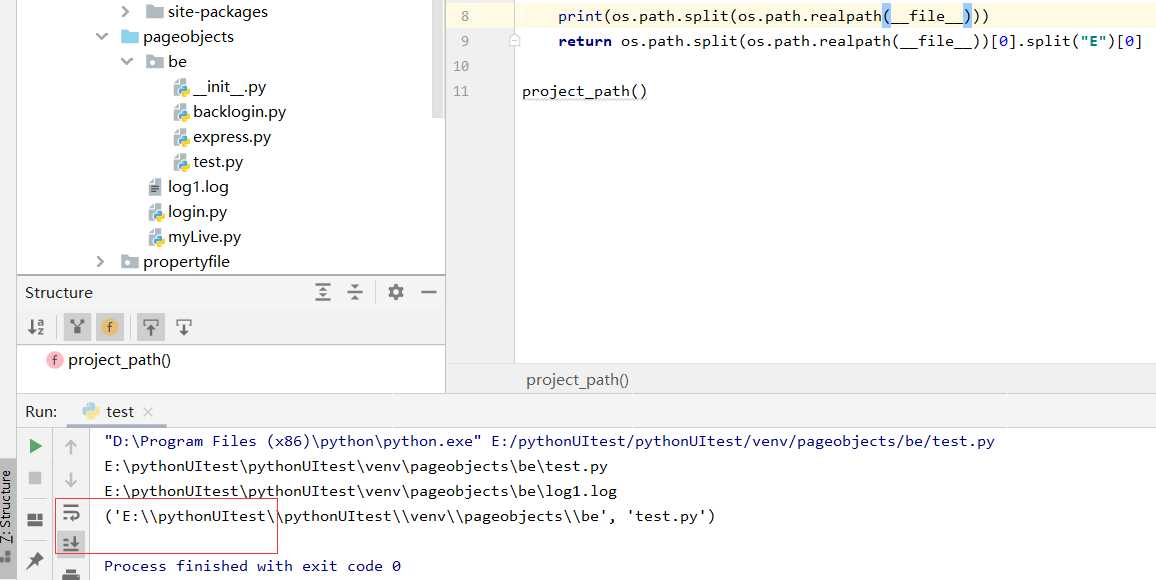Toggle show fields in Structure
Screen dimensions: 1156x580
click(110, 327)
